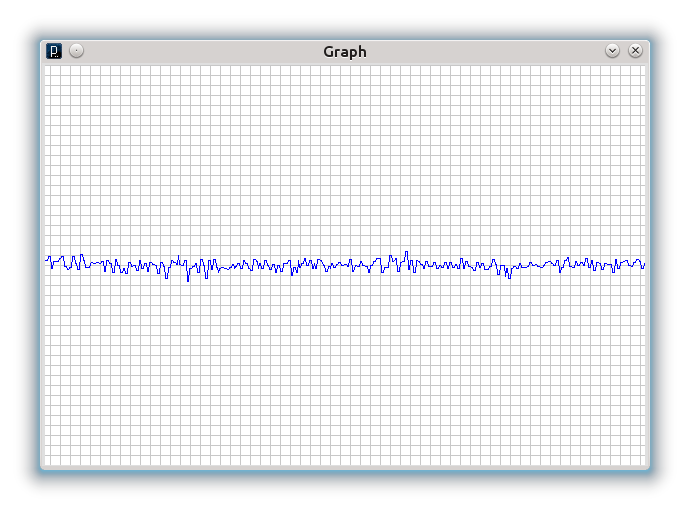This screenshot has width=690, height=510.
Task: Click the Graph window title text
Action: point(345,52)
